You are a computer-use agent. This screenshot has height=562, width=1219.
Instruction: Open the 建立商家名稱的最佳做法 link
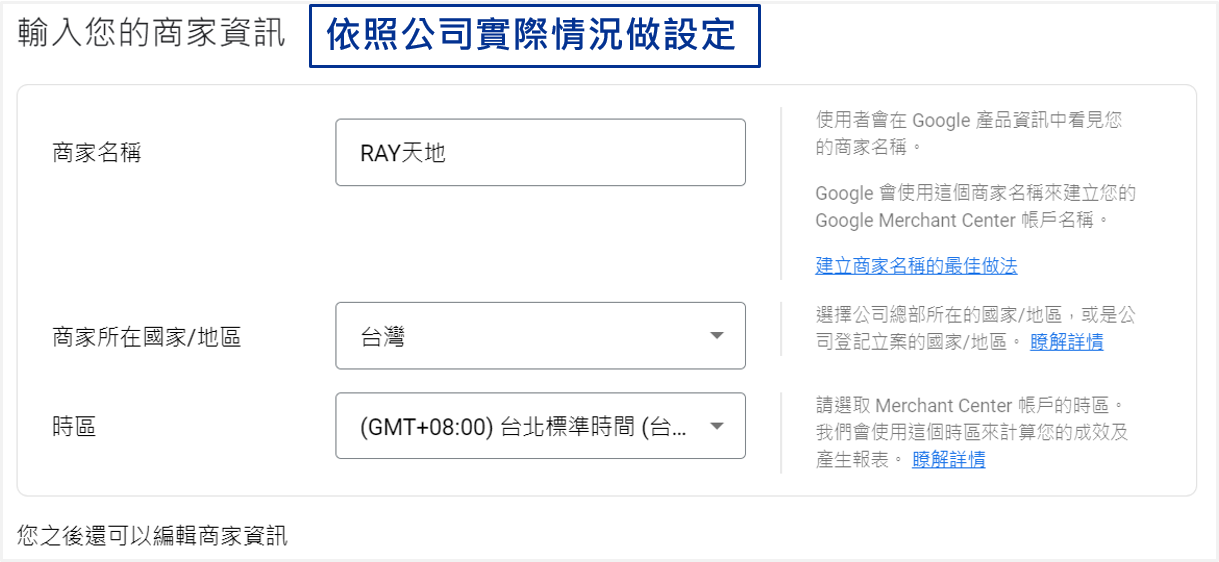(916, 266)
